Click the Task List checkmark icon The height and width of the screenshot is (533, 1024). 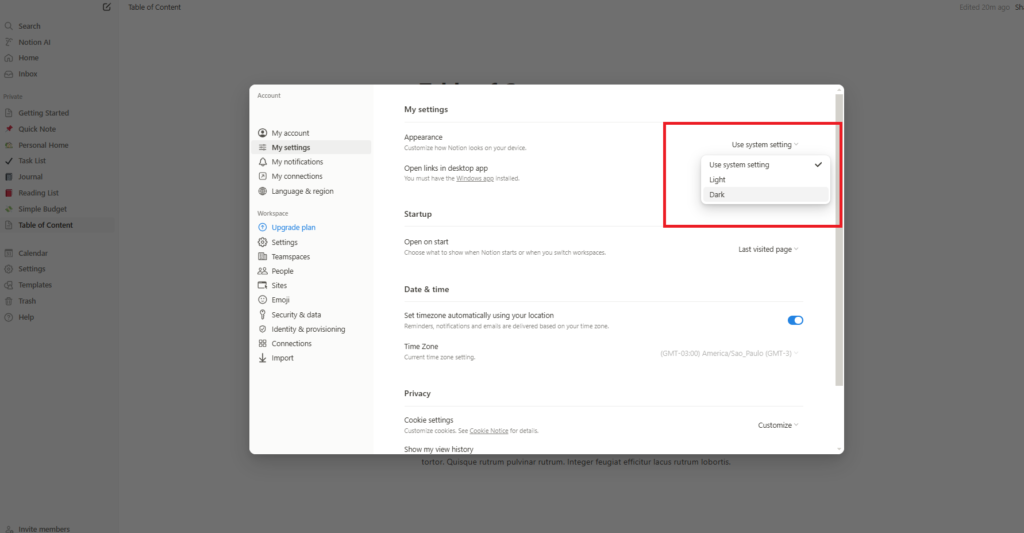8,161
